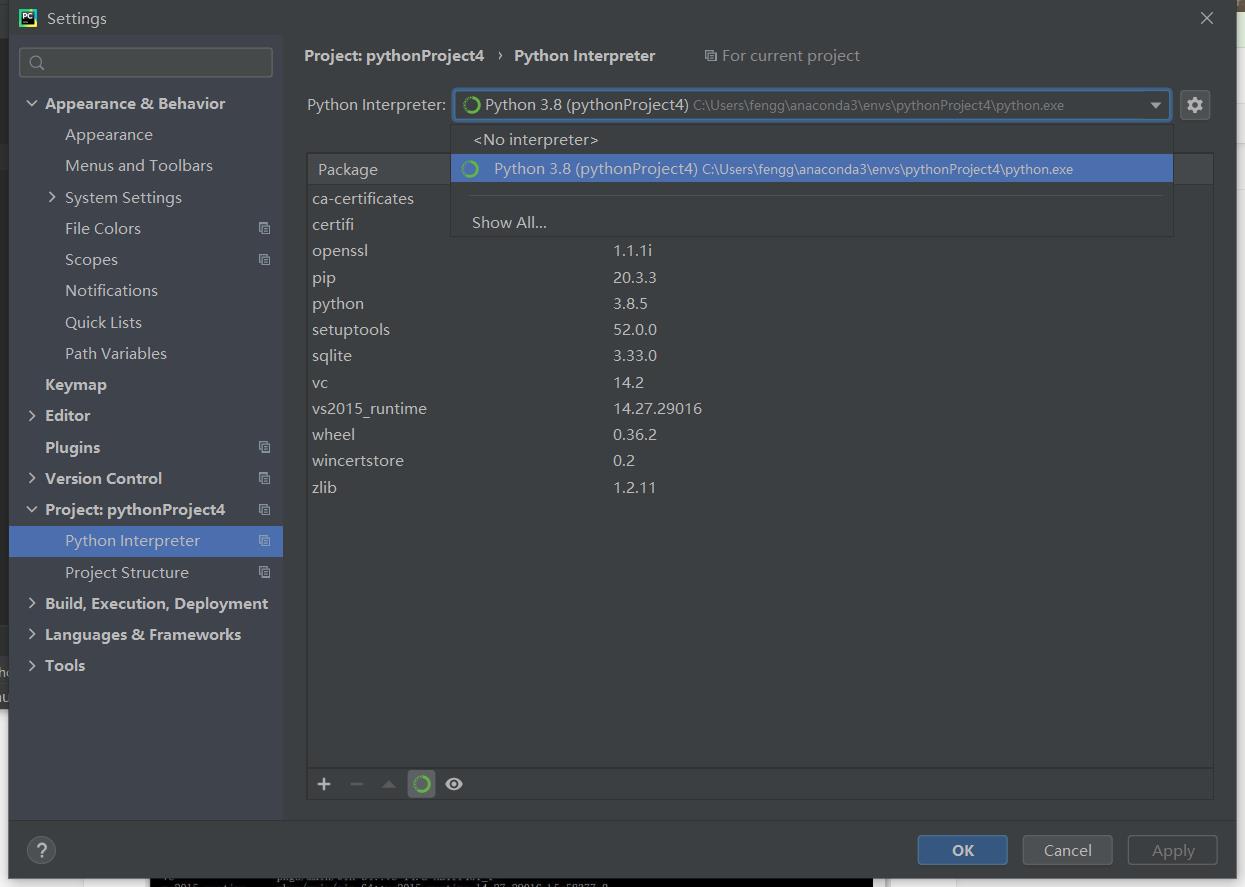
Task: Click the add package plus icon
Action: (324, 784)
